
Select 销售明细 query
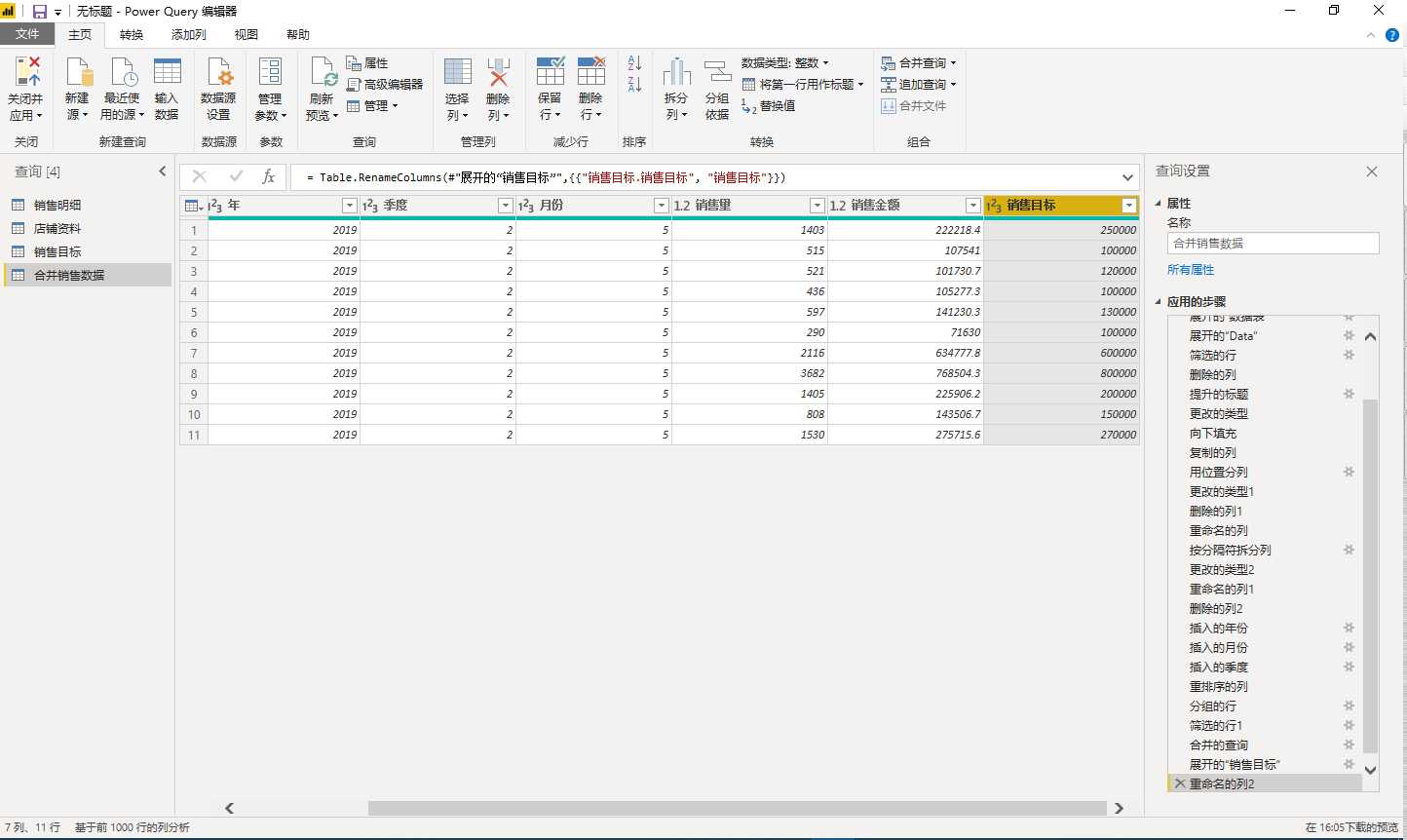[88, 205]
